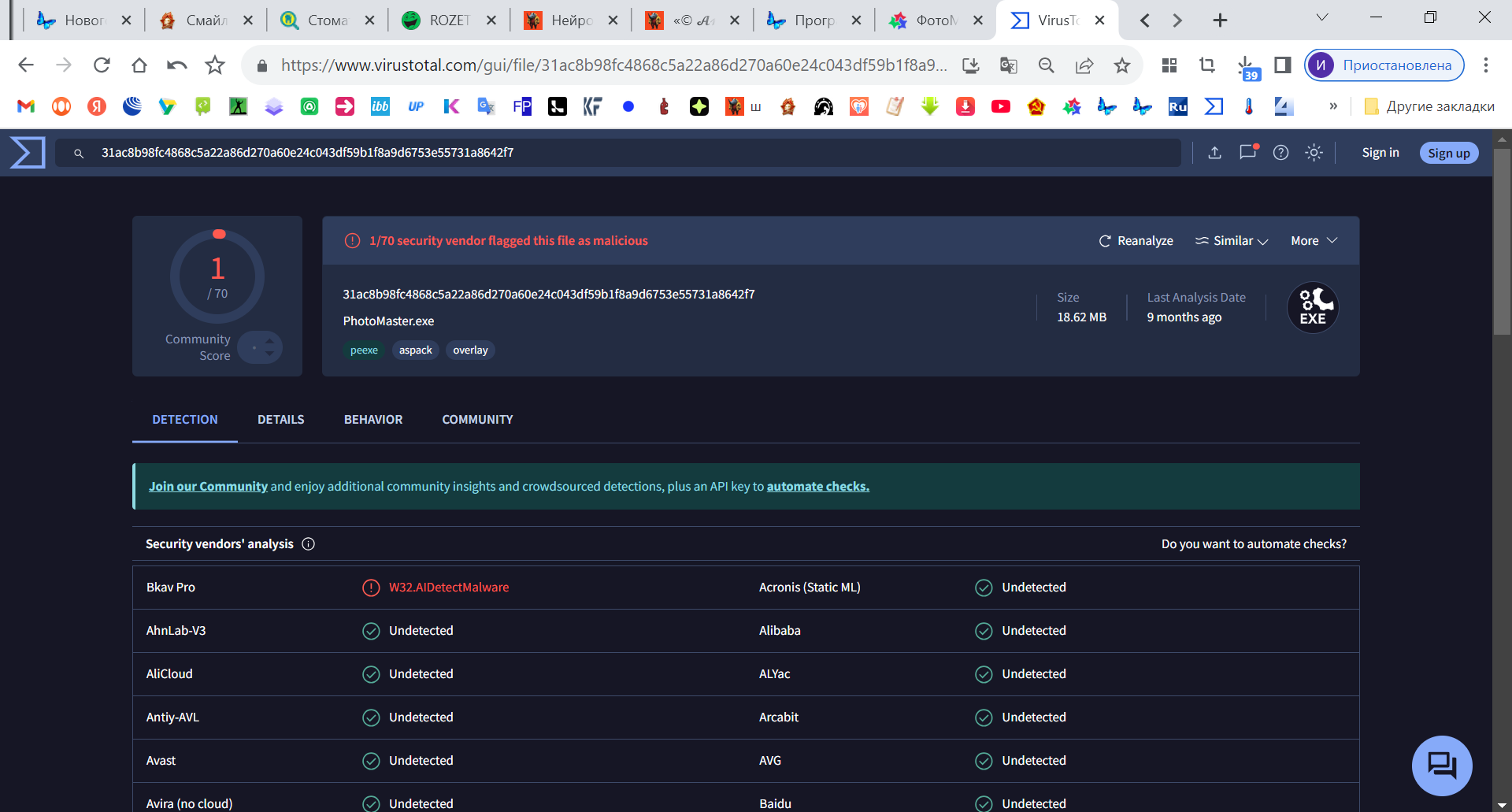Click the Sign in link

(1380, 153)
